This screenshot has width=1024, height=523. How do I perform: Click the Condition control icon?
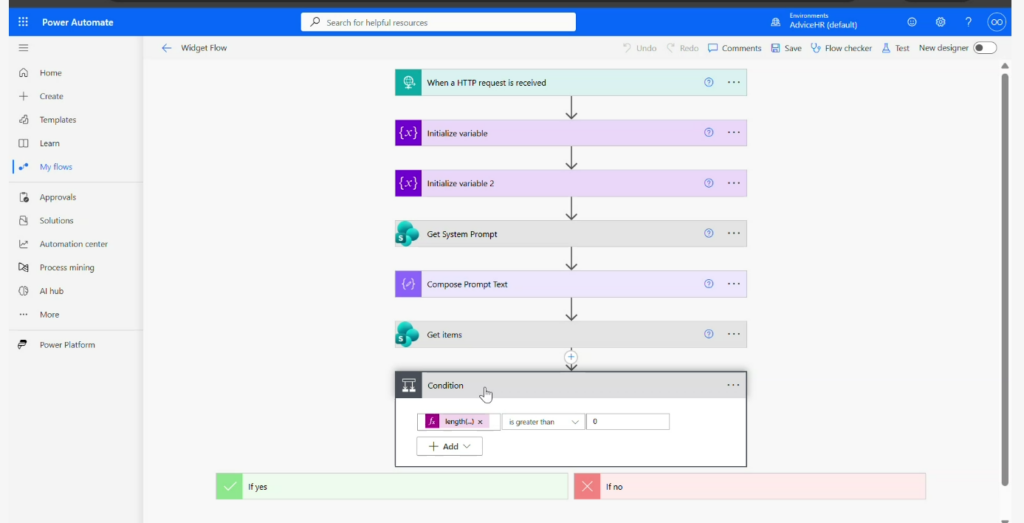[409, 385]
